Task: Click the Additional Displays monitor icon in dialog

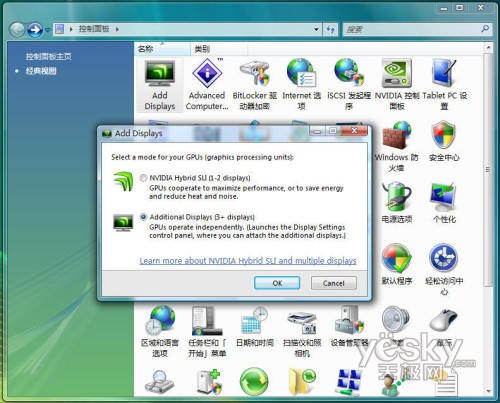Action: tap(123, 223)
